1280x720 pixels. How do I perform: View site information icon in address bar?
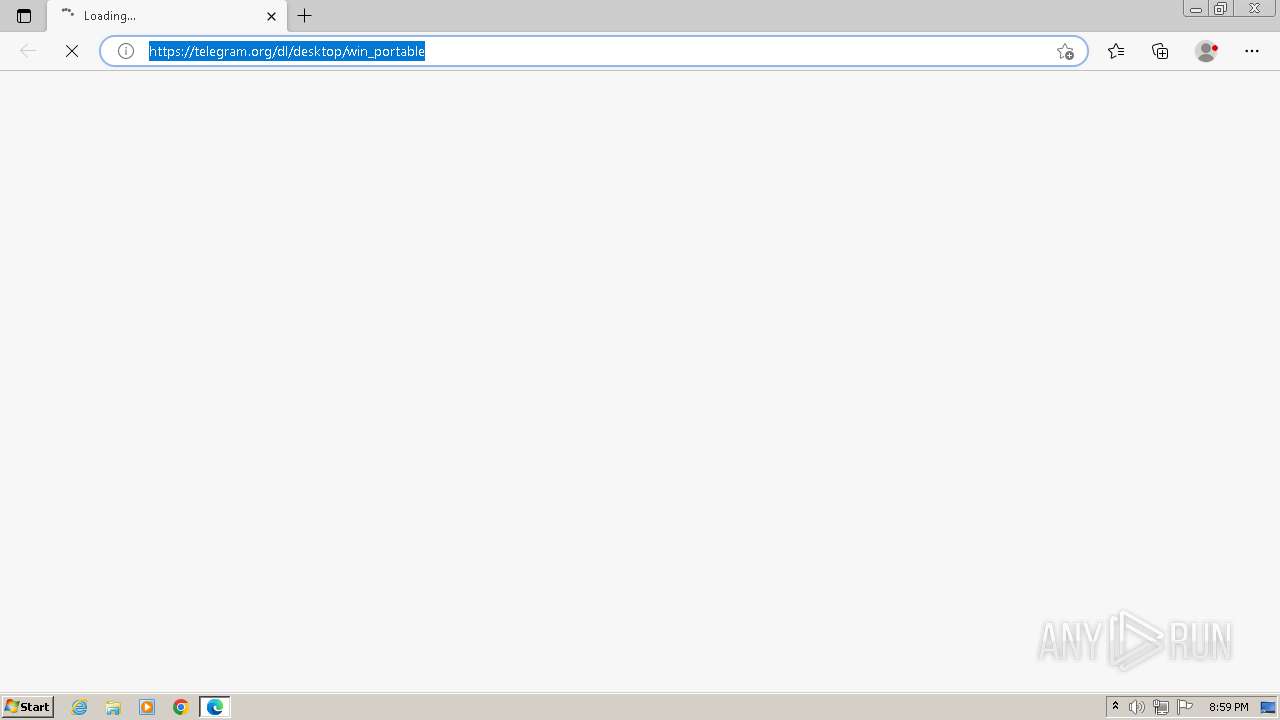[126, 51]
